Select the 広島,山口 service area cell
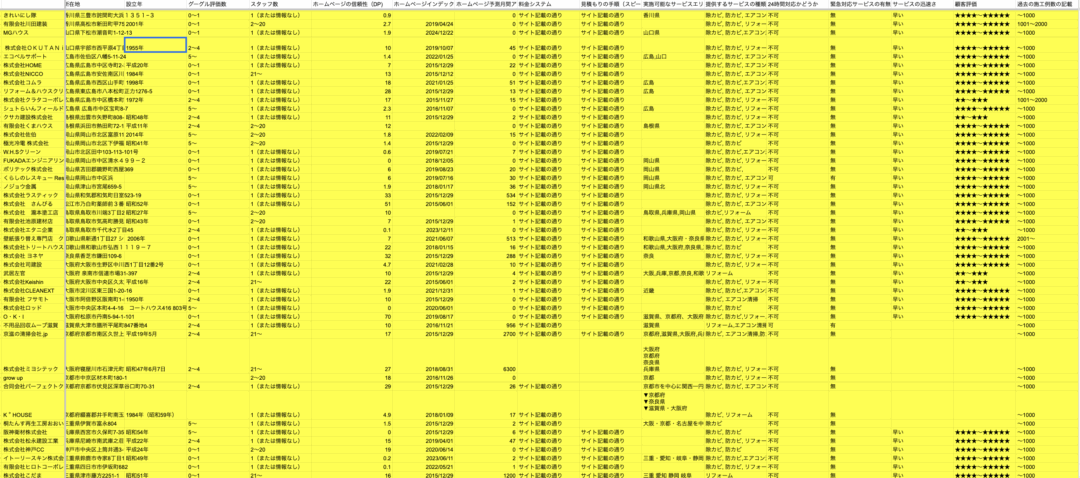This screenshot has height=478, width=1080. coord(673,56)
